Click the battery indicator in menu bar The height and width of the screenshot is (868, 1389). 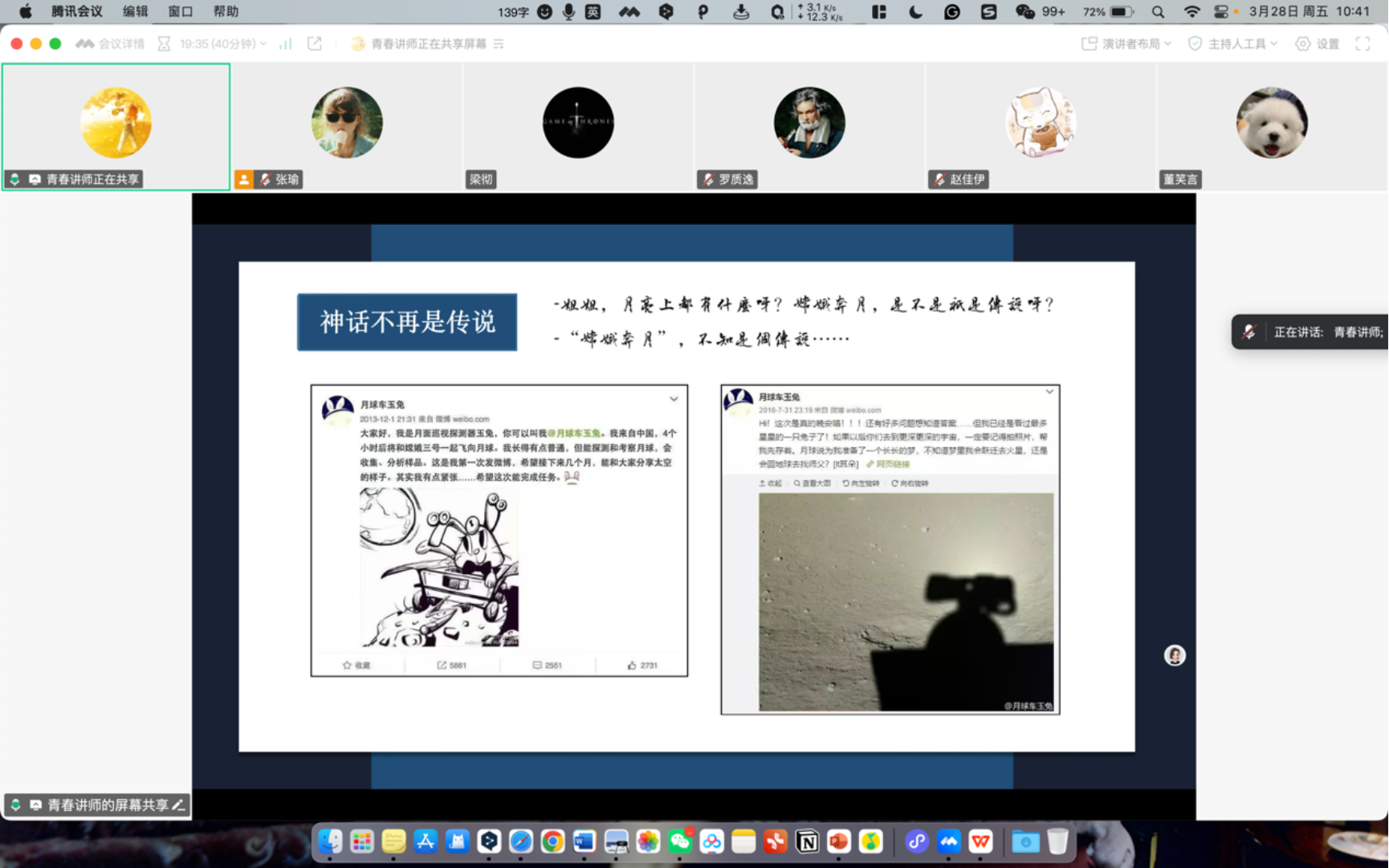(1121, 11)
